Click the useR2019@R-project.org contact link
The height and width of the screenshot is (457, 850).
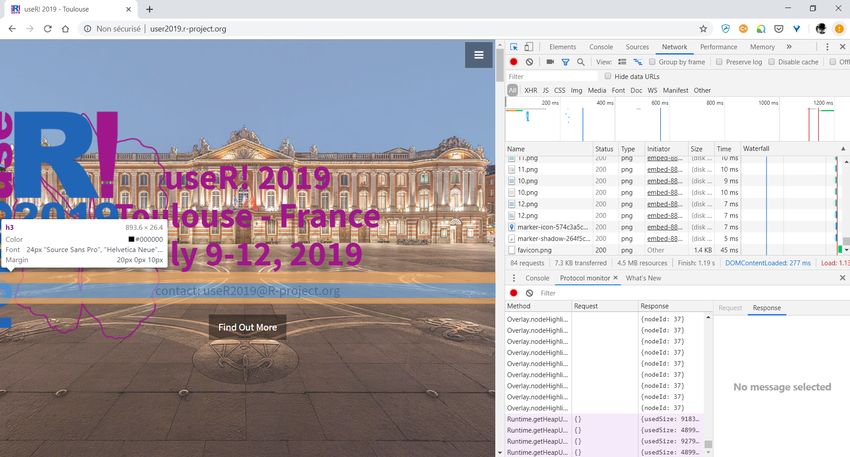272,291
